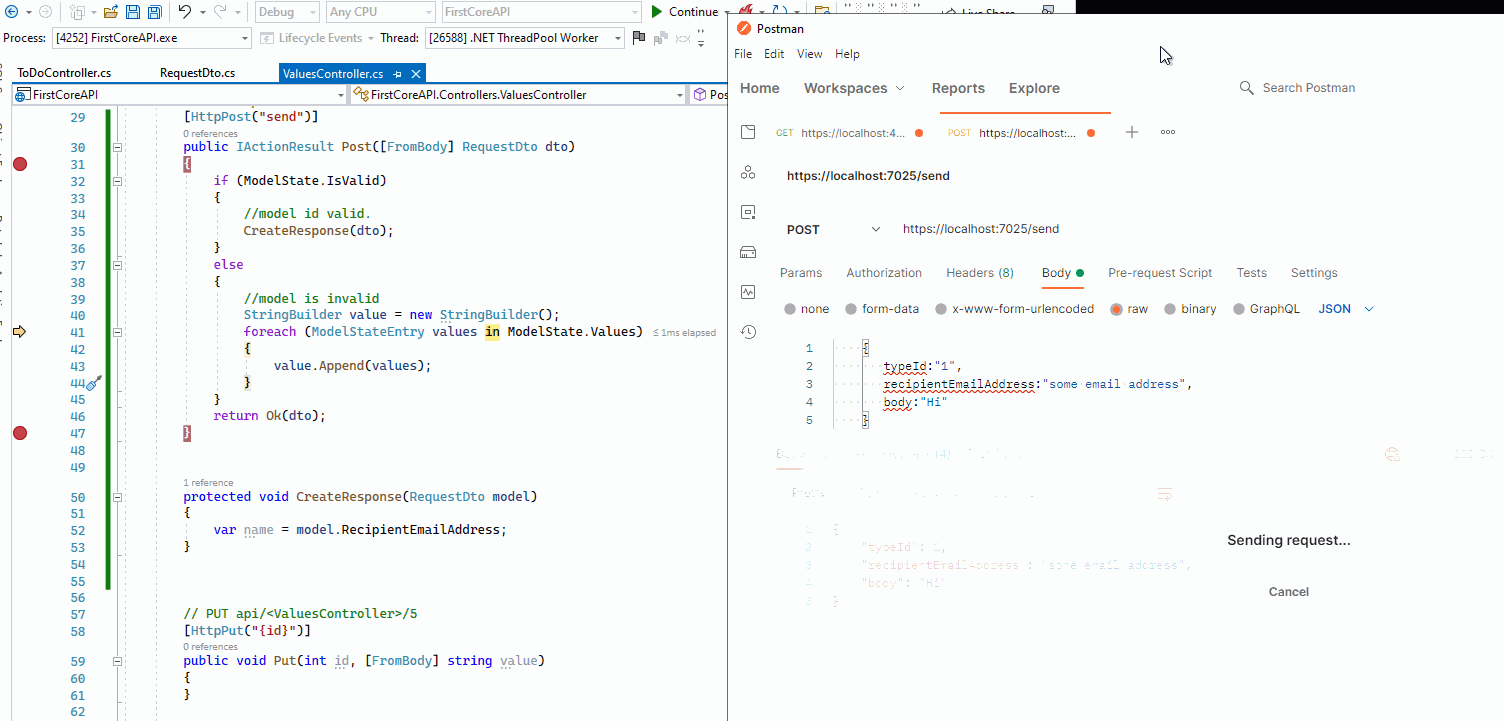Viewport: 1504px width, 721px height.
Task: Close the ValuesController.cs tab
Action: tap(416, 74)
